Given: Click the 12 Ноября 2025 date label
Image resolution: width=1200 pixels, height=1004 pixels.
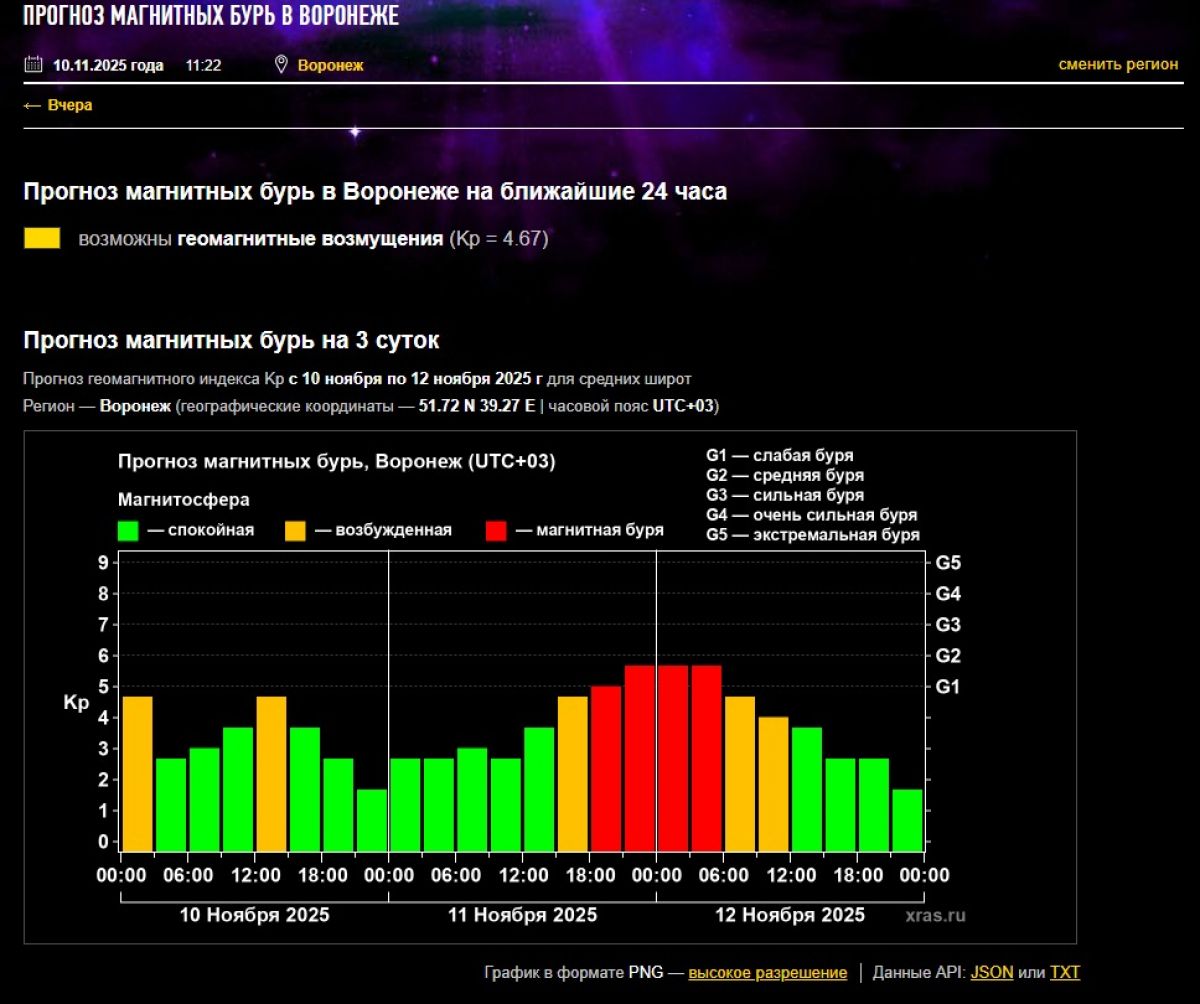Looking at the screenshot, I should [790, 915].
